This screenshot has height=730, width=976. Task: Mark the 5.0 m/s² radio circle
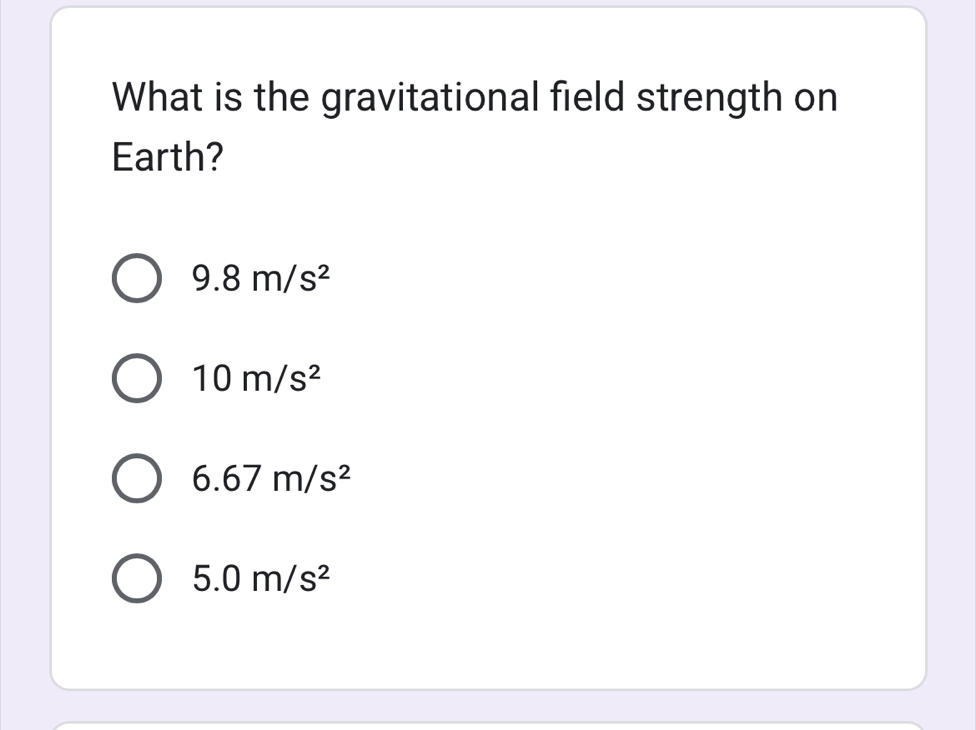(x=134, y=580)
